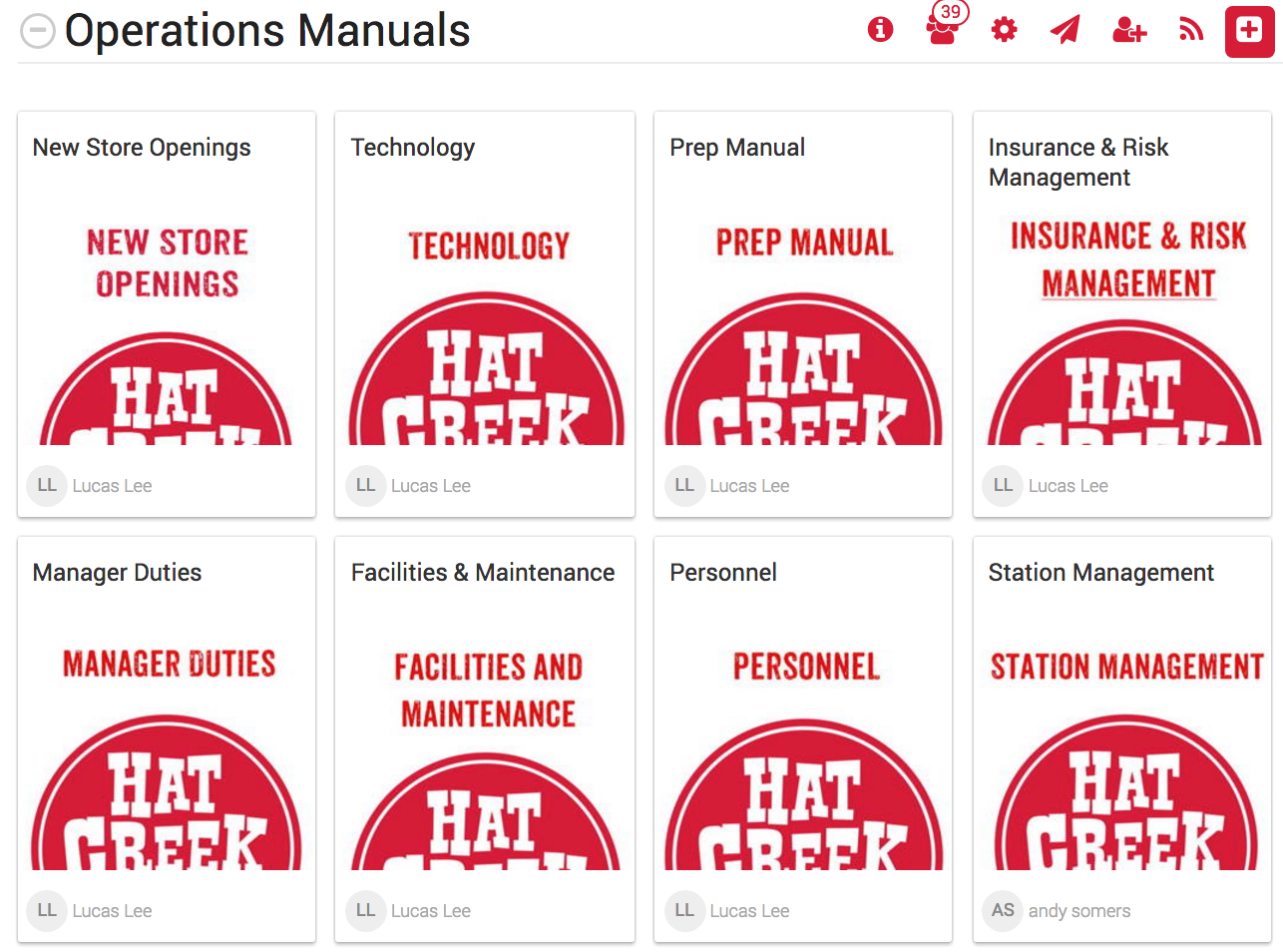This screenshot has height=952, width=1283.
Task: Click LL avatar on Manager Duties card
Action: [46, 911]
